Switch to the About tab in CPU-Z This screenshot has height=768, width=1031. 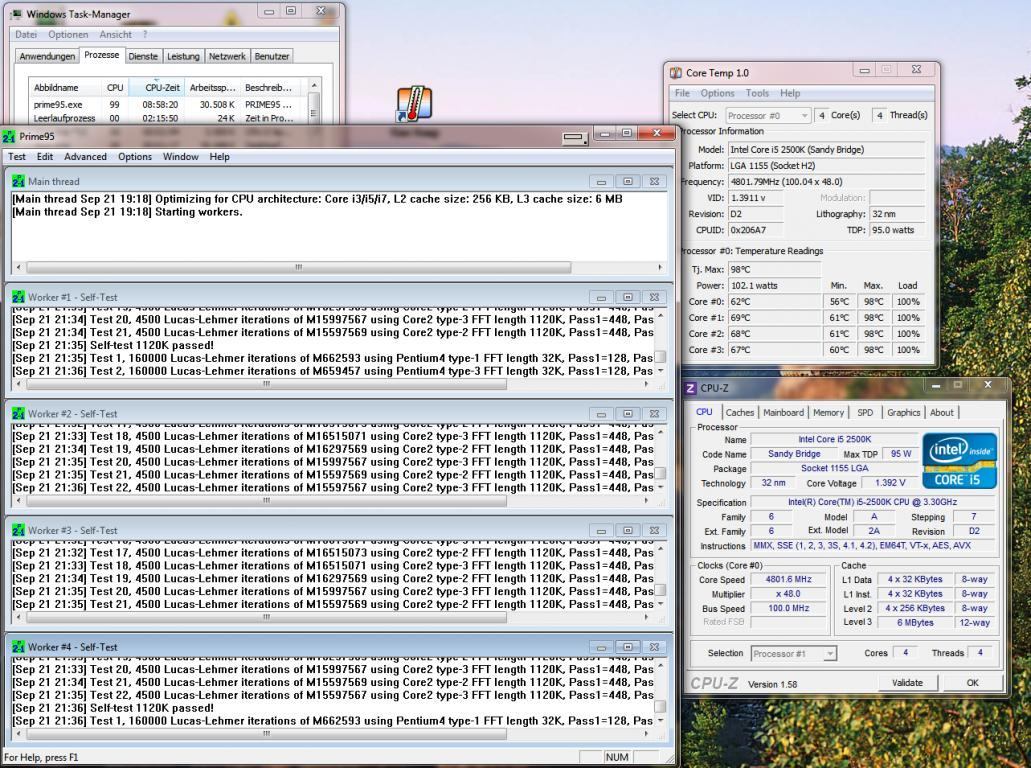(x=942, y=412)
